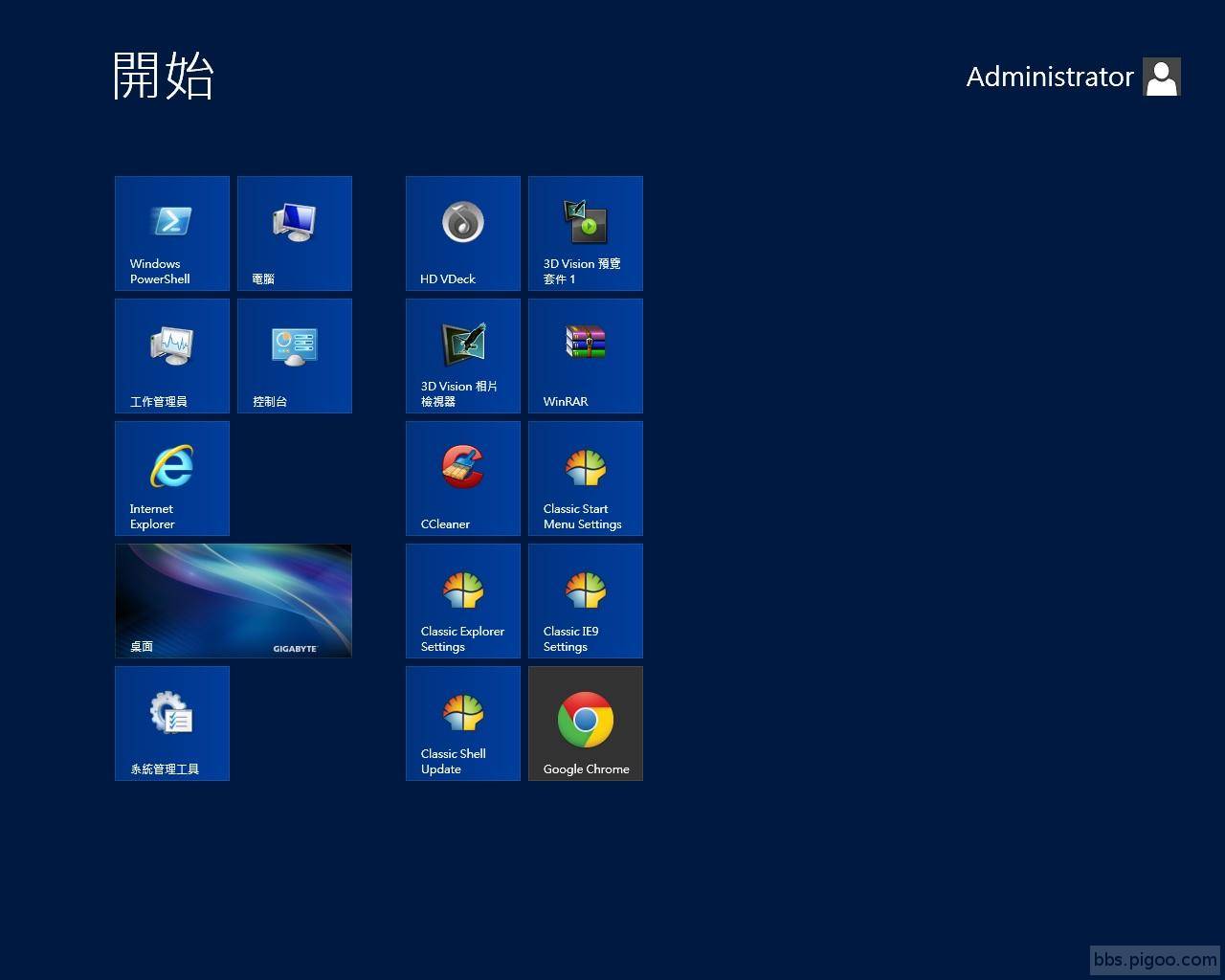Open the 控制台 Control Panel tile

(x=295, y=356)
